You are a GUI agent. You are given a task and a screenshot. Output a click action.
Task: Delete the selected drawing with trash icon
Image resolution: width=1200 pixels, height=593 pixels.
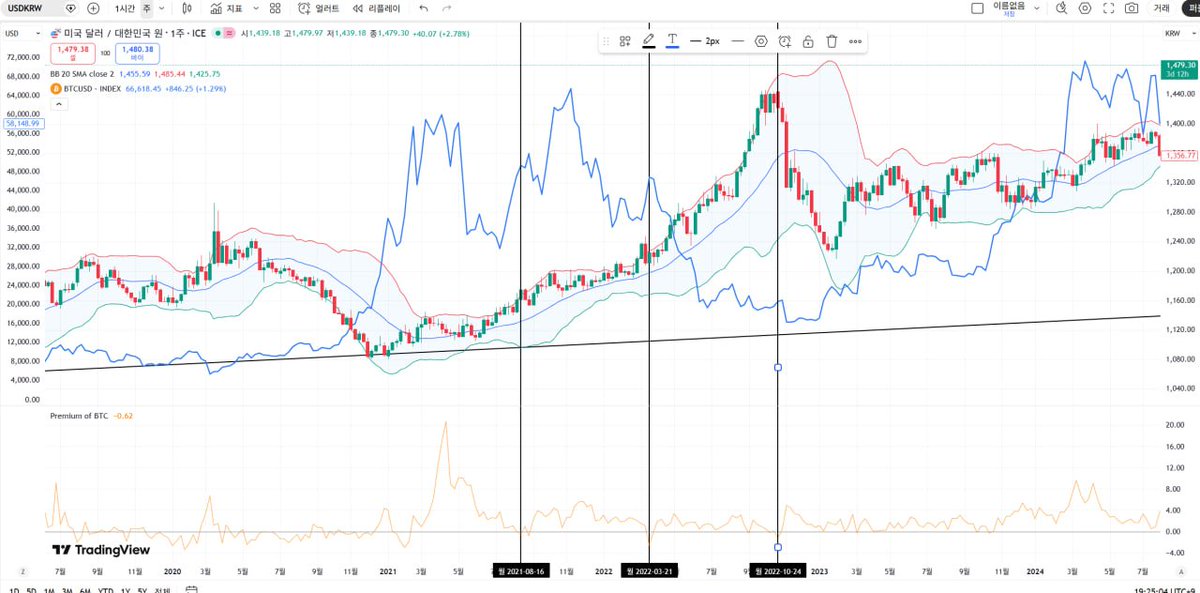click(x=831, y=42)
